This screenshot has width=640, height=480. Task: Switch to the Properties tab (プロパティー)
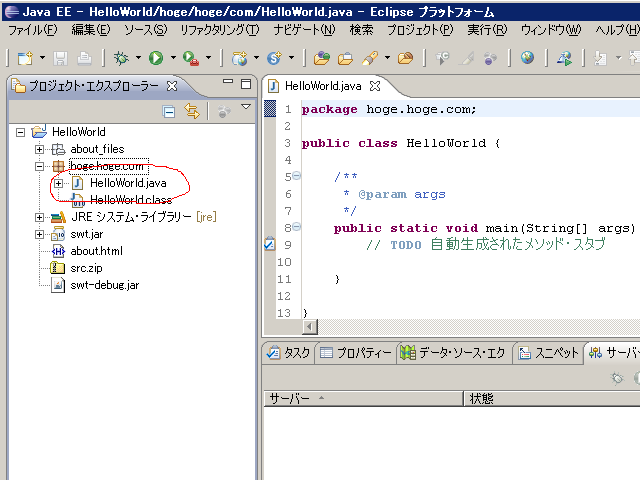(356, 352)
